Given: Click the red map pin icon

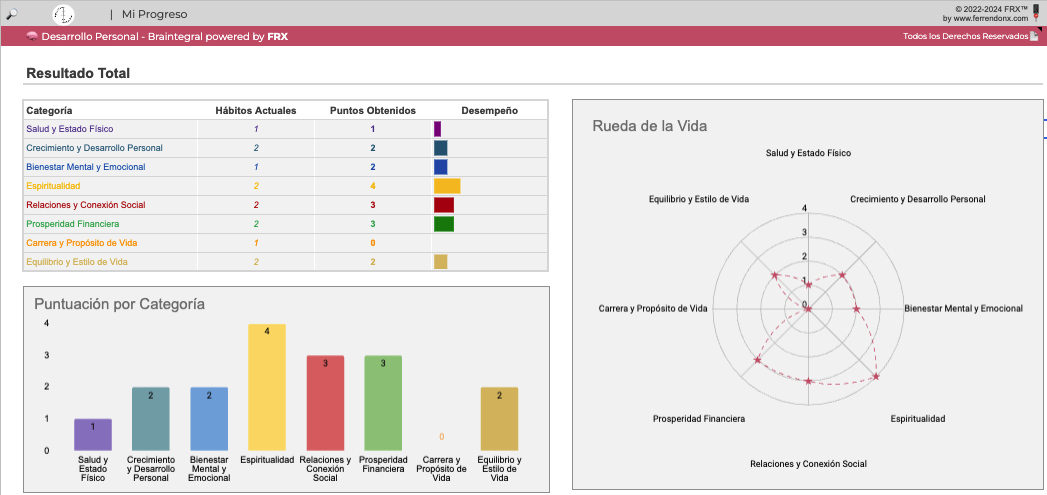Looking at the screenshot, I should pyautogui.click(x=1036, y=19).
